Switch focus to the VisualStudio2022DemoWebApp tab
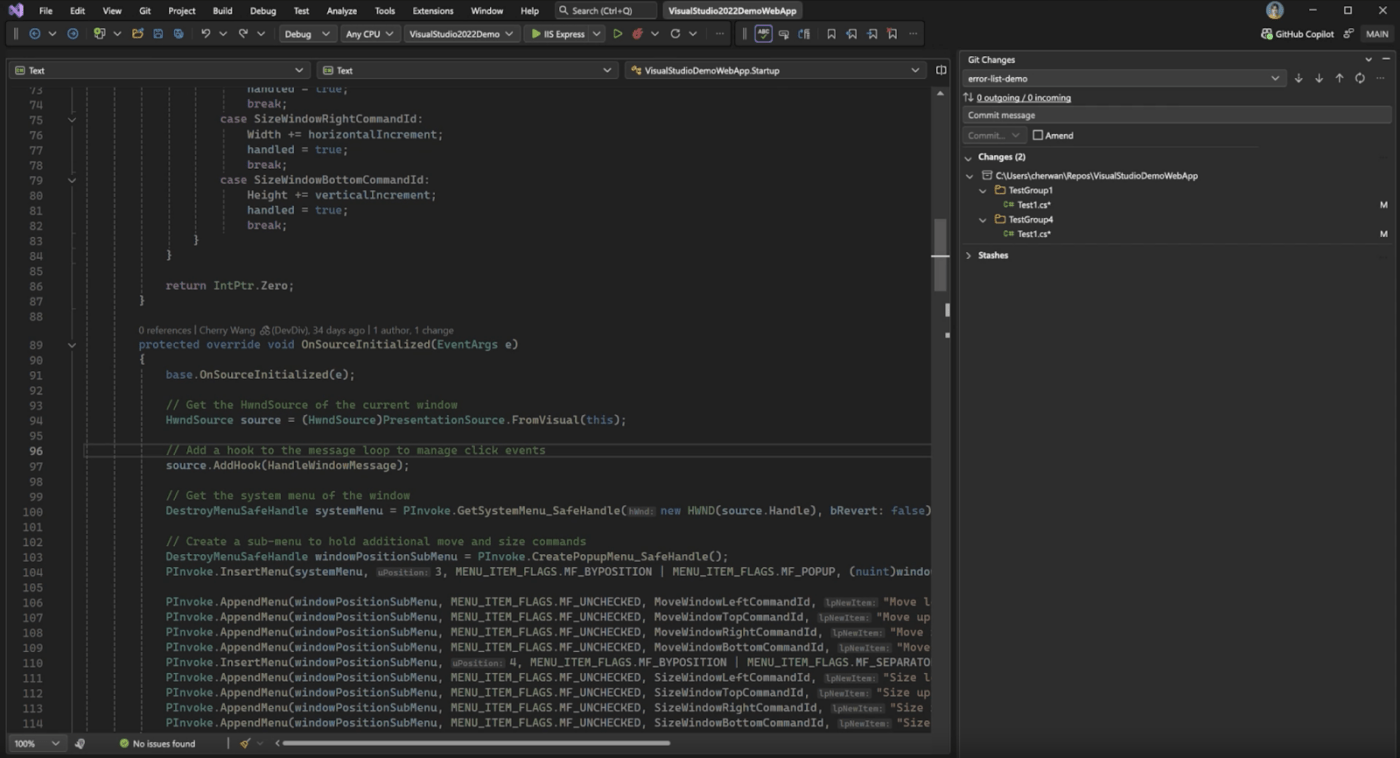This screenshot has height=758, width=1400. [734, 10]
